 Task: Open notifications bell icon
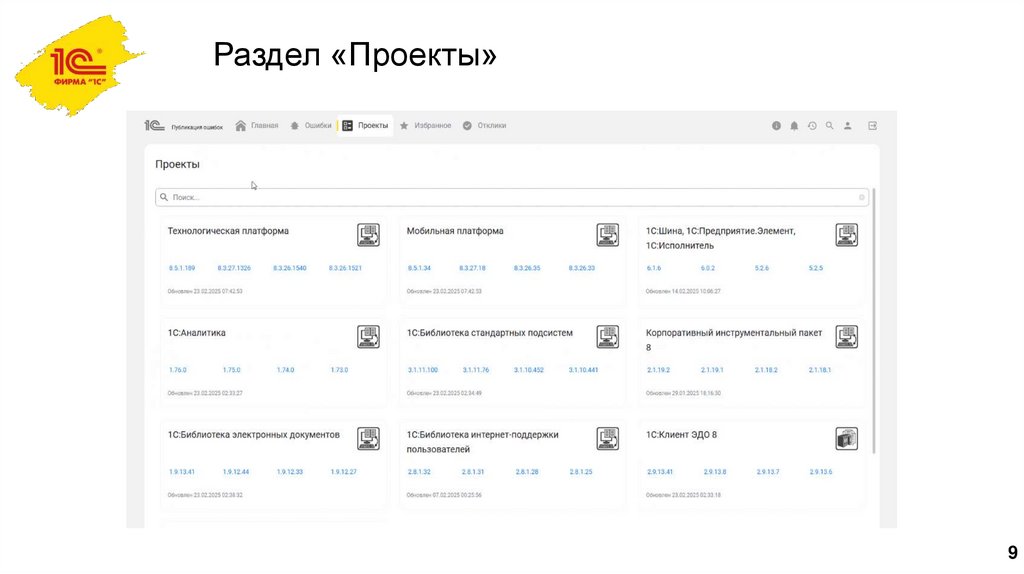(794, 125)
